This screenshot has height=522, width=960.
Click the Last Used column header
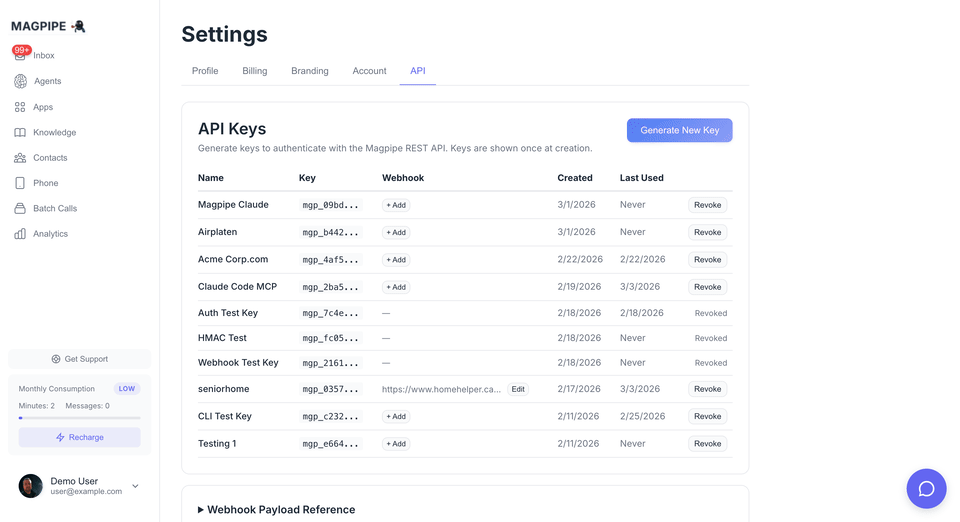(x=642, y=178)
